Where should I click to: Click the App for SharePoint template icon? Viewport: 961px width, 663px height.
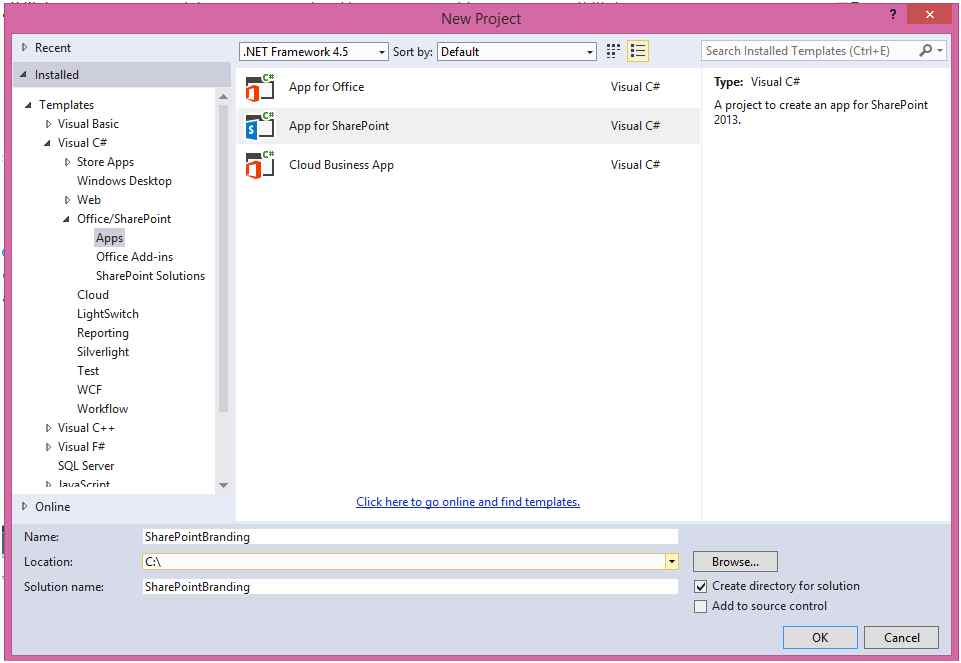click(x=260, y=126)
